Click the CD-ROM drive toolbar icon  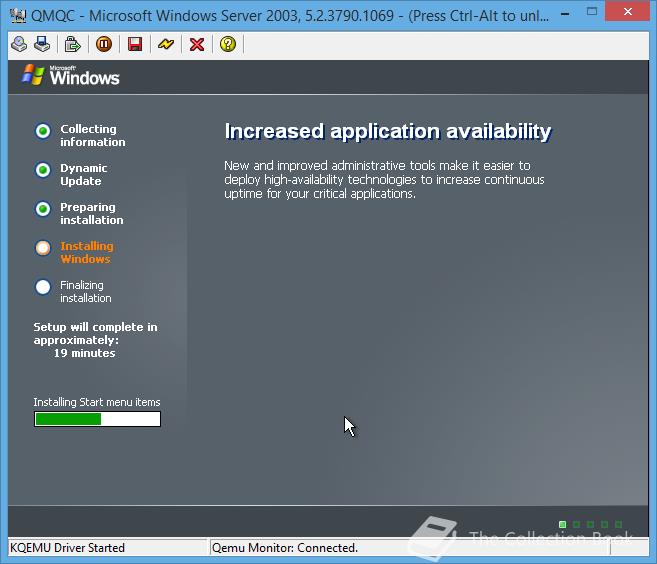coord(19,44)
